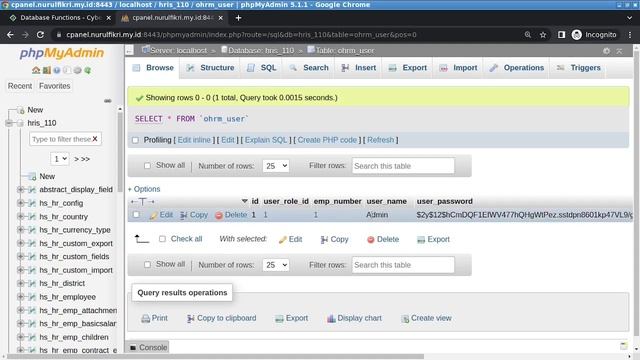Tick the Check all checkbox
Image resolution: width=640 pixels, height=360 pixels.
pyautogui.click(x=162, y=239)
